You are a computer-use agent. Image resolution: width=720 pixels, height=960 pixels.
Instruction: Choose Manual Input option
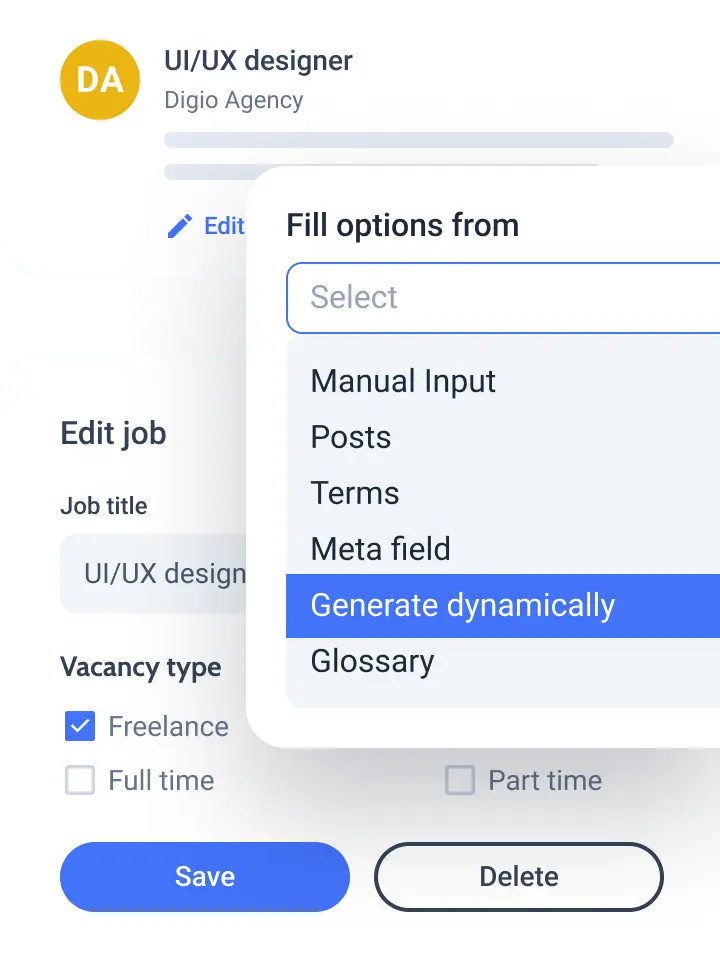coord(403,381)
